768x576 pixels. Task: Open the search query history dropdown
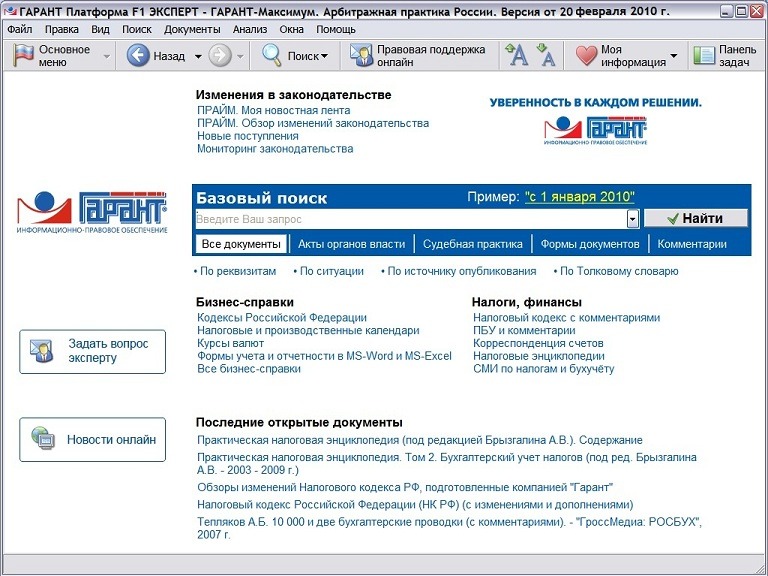[633, 218]
